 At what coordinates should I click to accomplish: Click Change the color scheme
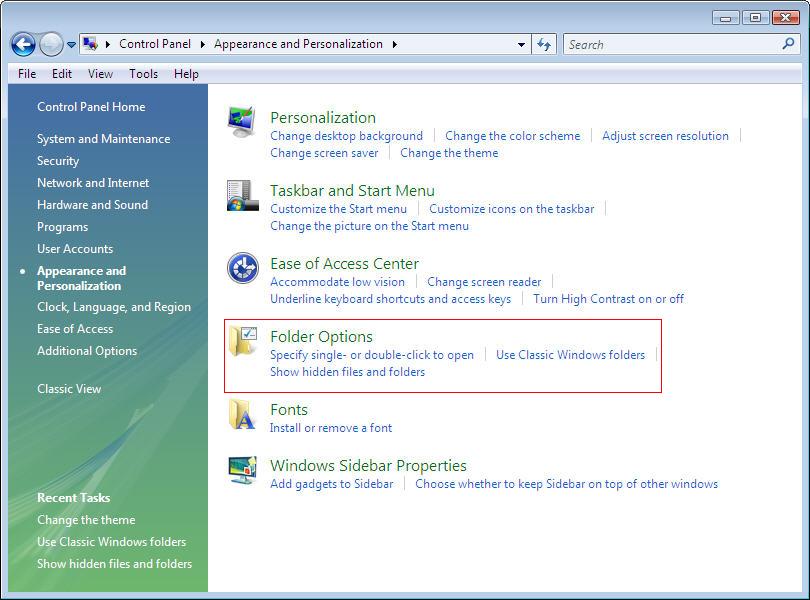tap(512, 136)
